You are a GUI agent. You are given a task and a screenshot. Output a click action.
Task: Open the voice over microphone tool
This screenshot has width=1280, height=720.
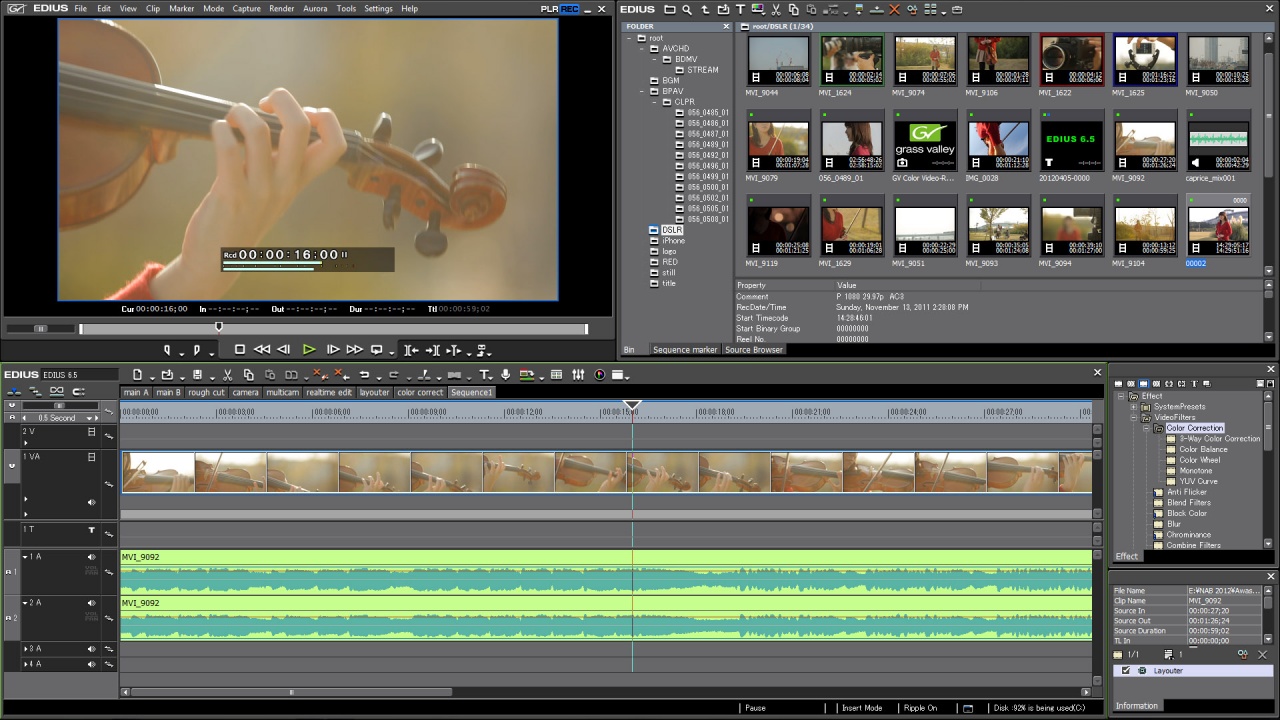[x=505, y=375]
